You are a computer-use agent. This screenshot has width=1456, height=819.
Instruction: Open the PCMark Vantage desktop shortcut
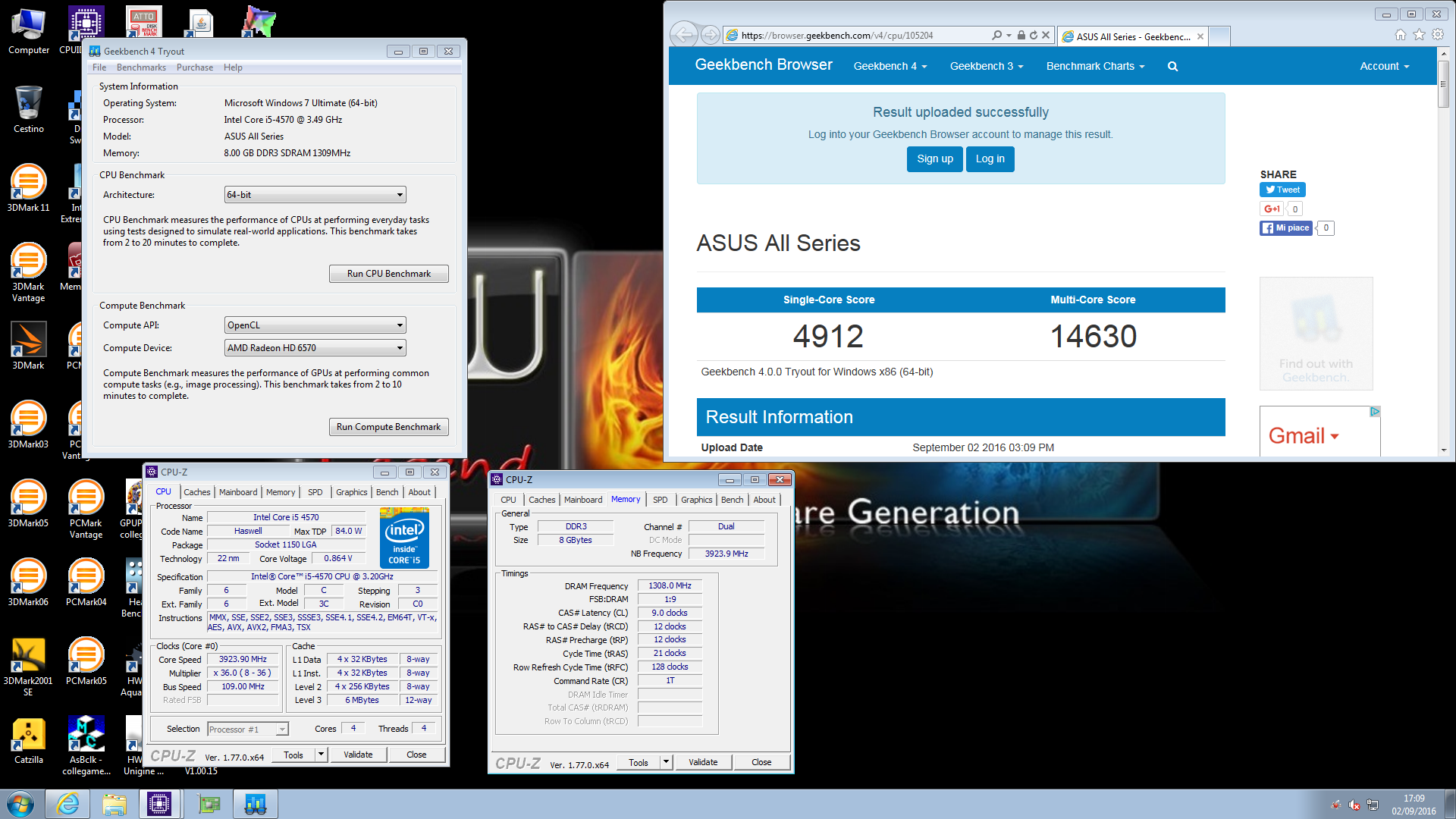86,508
